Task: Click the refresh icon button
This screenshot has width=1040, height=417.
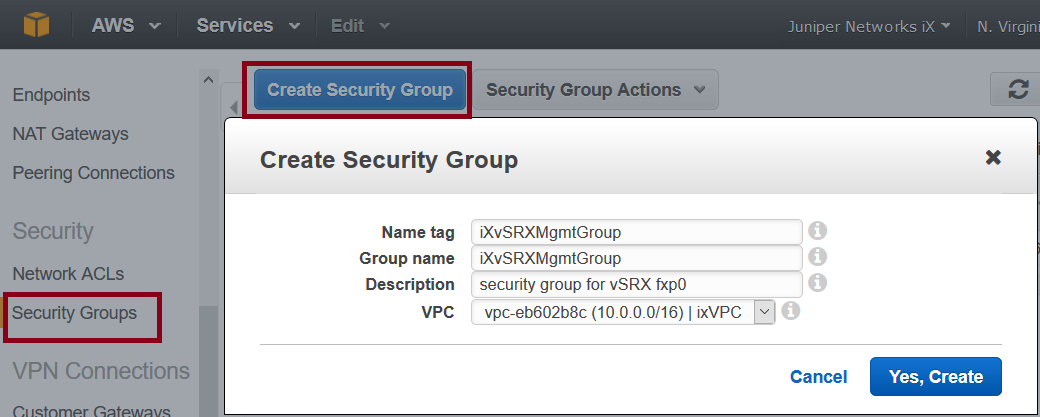Action: (1018, 90)
